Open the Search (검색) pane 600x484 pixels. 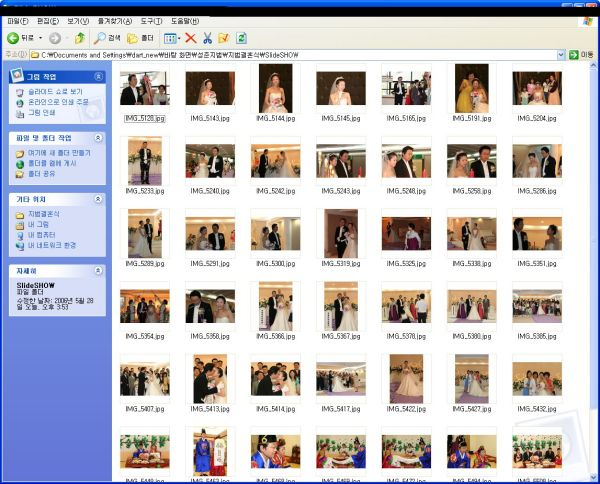[x=108, y=38]
